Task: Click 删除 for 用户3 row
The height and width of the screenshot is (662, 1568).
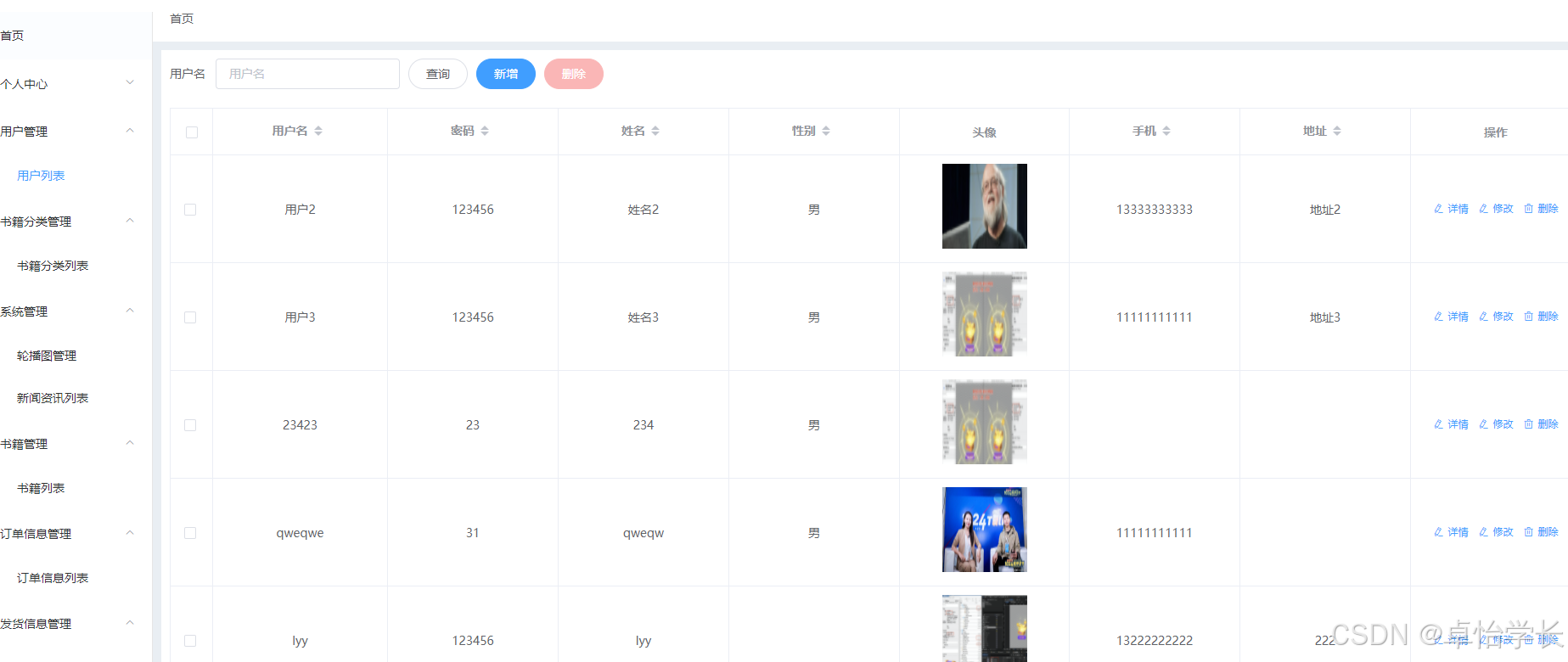Action: (1541, 317)
